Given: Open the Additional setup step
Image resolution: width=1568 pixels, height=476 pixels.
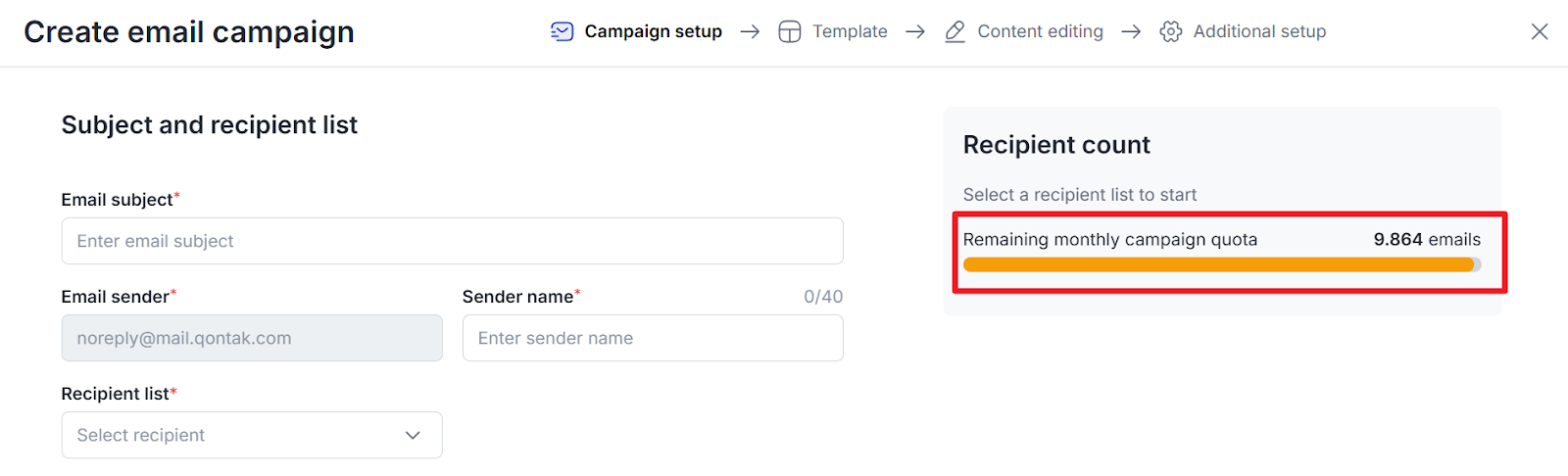Looking at the screenshot, I should (x=1259, y=31).
